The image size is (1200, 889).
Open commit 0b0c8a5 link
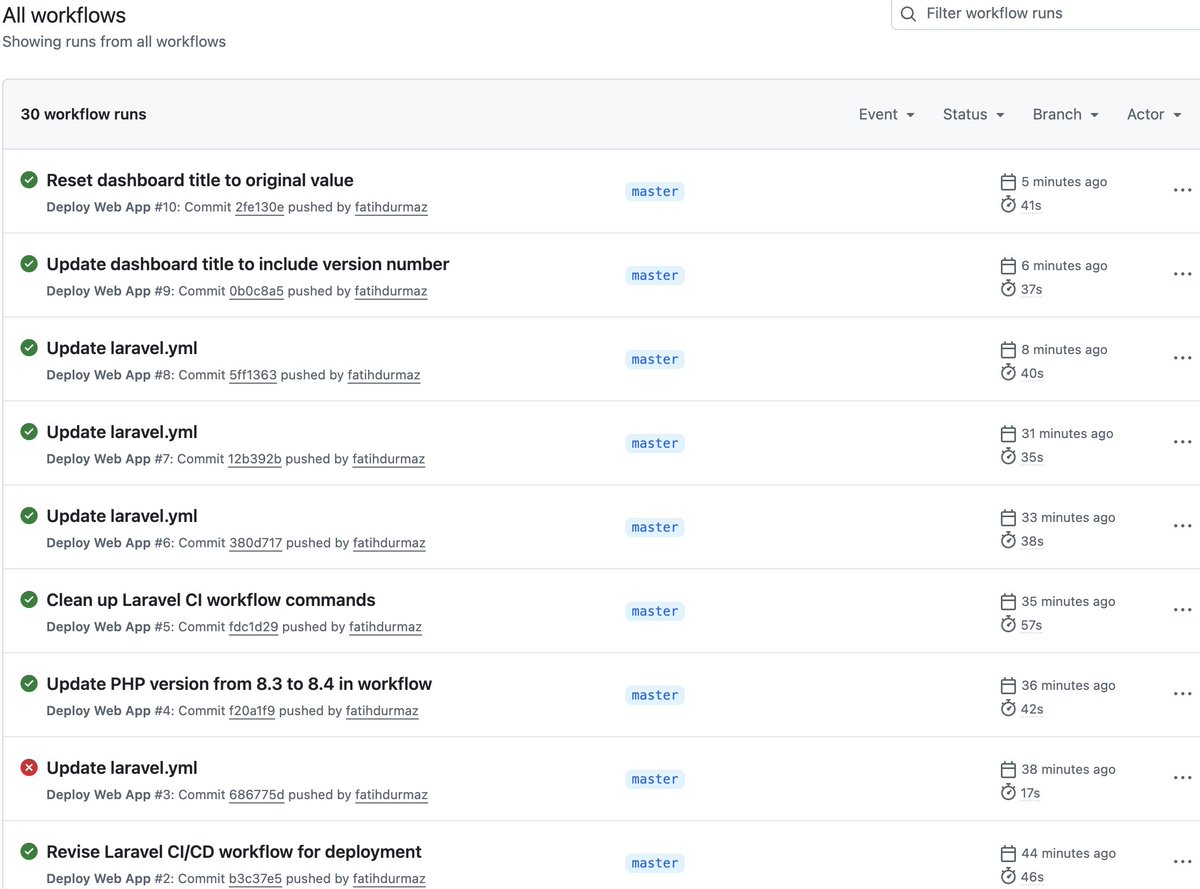[x=256, y=291]
